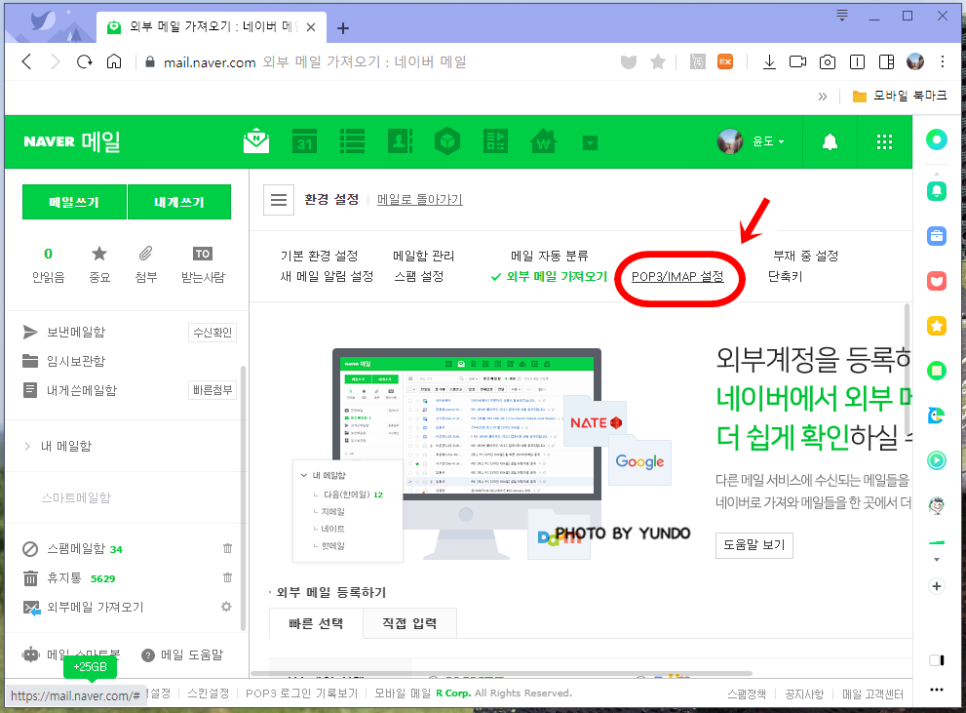966x713 pixels.
Task: Empty trash icon beside 휴지통
Action: [x=227, y=577]
